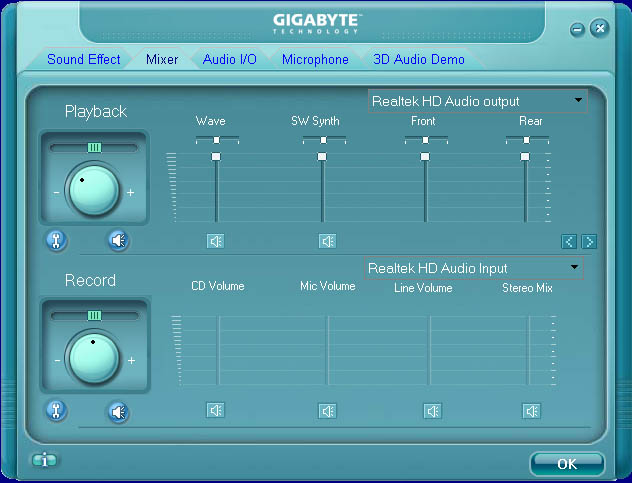Image resolution: width=632 pixels, height=483 pixels.
Task: Click the Line Volume fader track
Action: pyautogui.click(x=430, y=350)
